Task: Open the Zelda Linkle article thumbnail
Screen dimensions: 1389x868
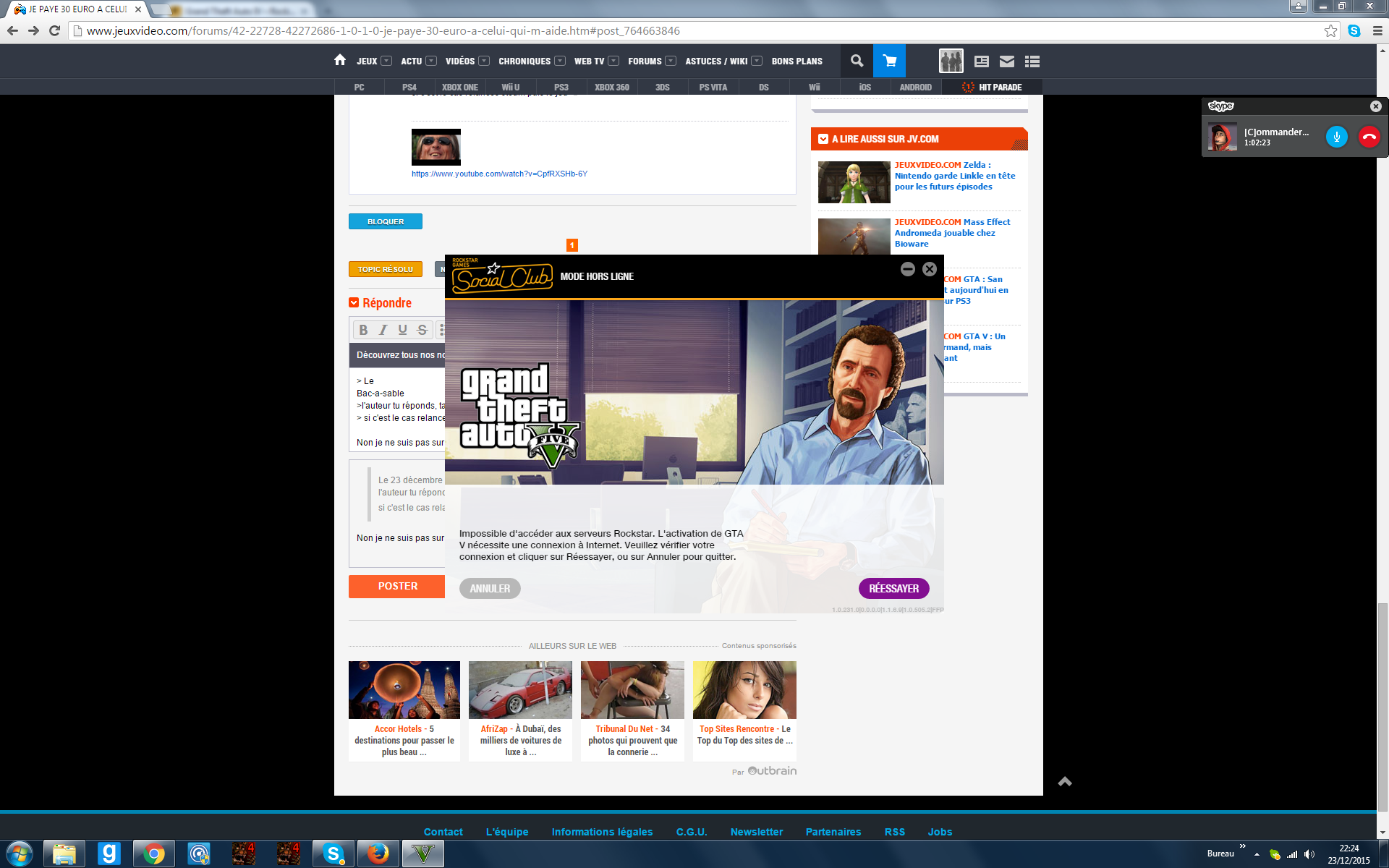Action: pyautogui.click(x=854, y=182)
